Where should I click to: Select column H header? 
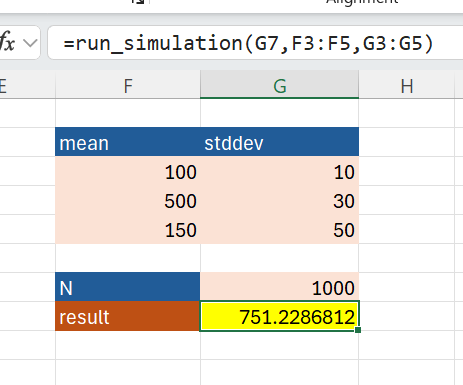click(407, 86)
